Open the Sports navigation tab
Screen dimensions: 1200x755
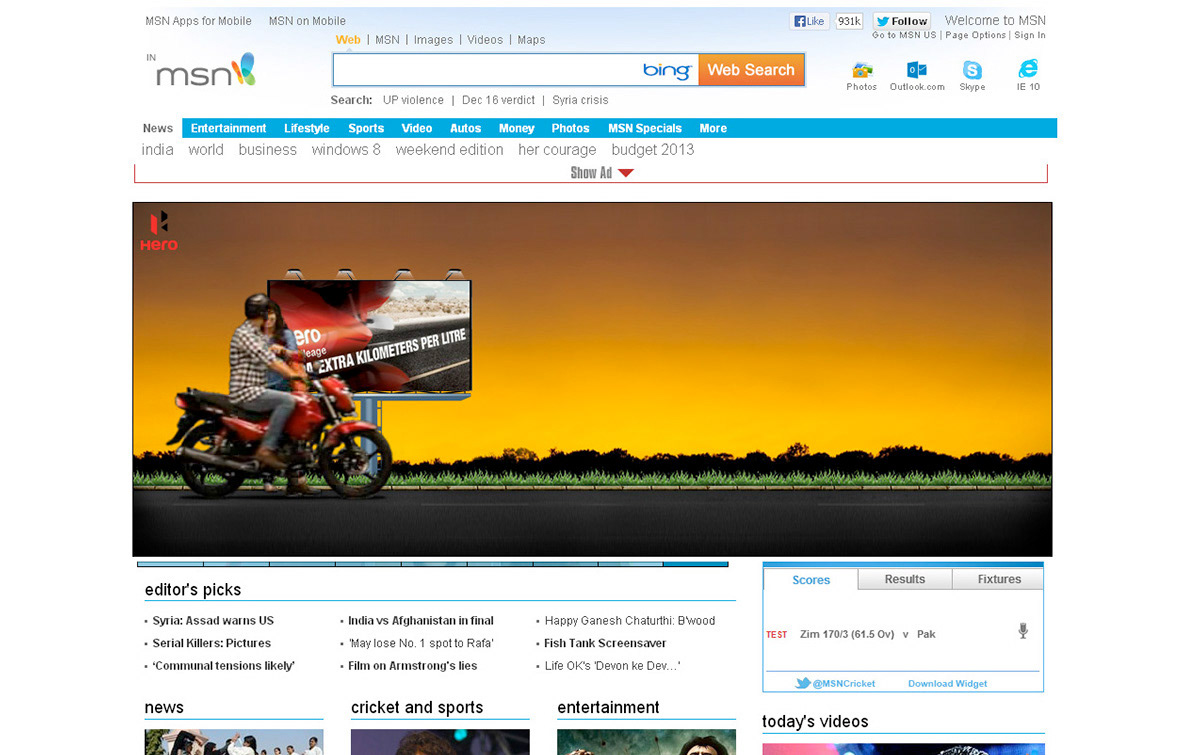coord(366,128)
